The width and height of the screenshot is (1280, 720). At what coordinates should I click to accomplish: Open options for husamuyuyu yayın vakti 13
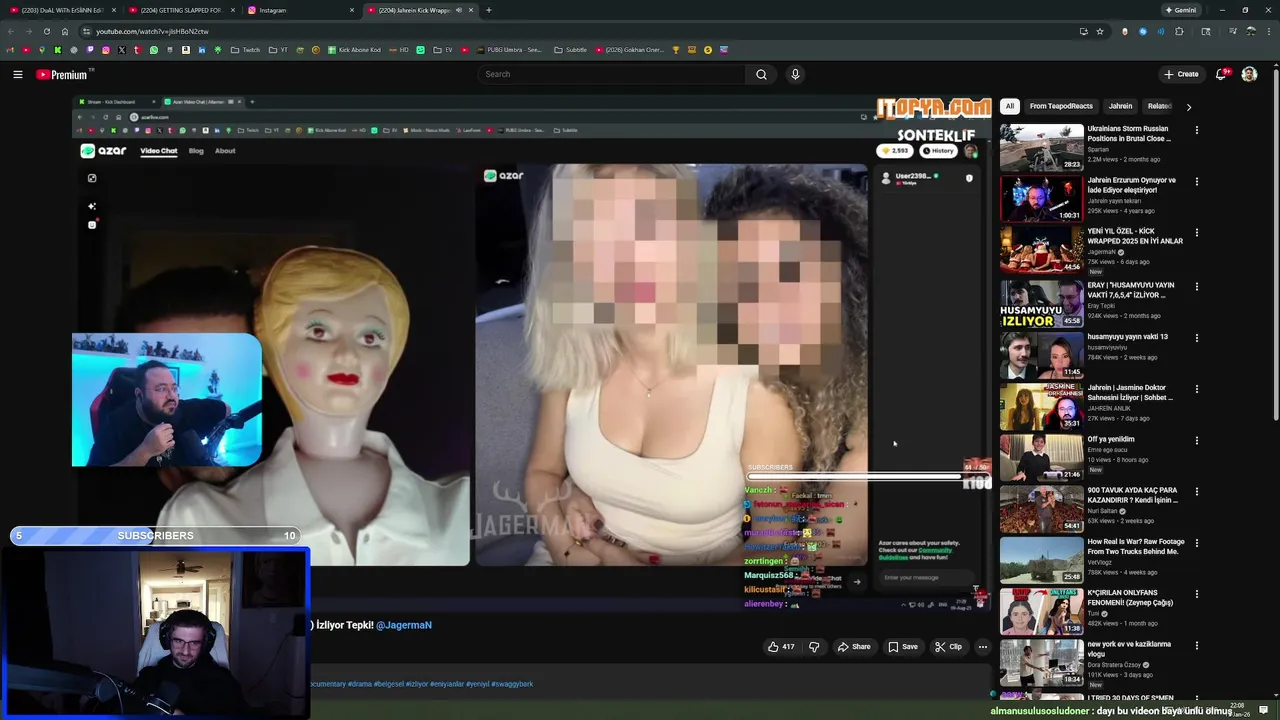click(x=1196, y=338)
